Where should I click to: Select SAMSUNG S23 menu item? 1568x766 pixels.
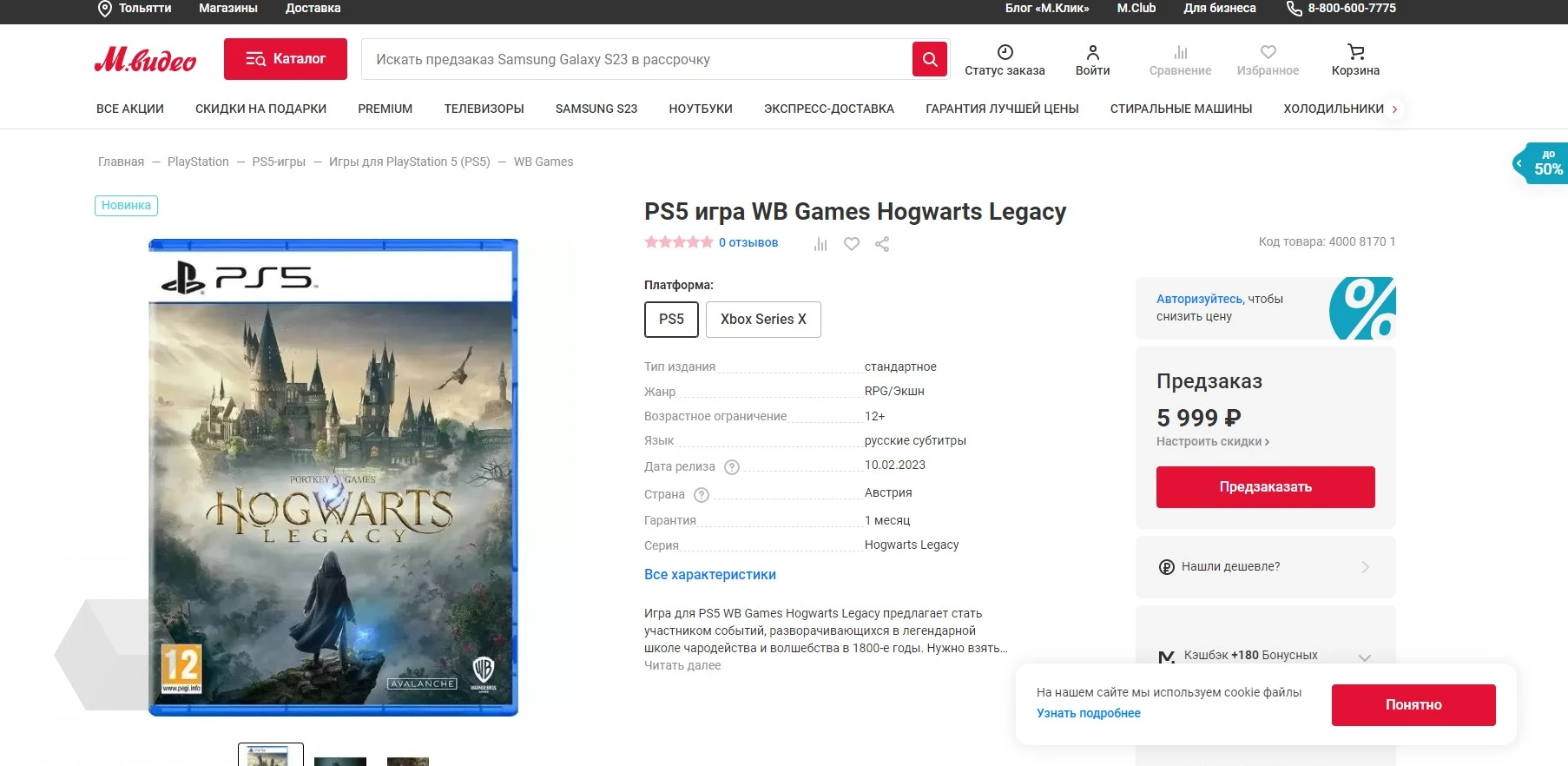point(596,109)
